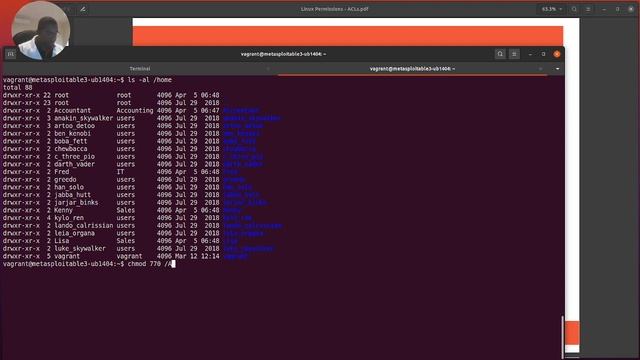Select the kylo_ren directory row

(x=128, y=218)
